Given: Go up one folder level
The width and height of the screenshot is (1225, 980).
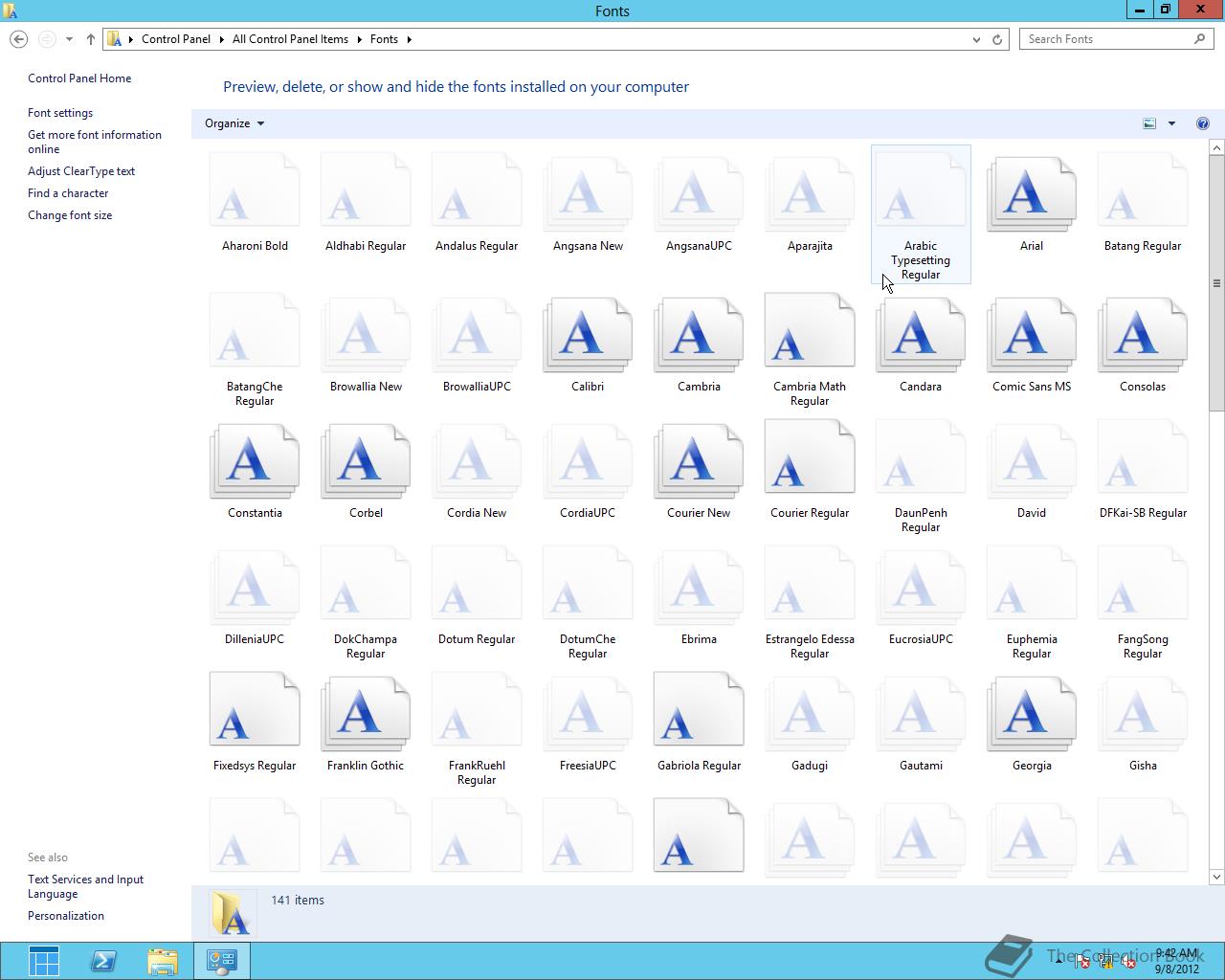Looking at the screenshot, I should [91, 39].
